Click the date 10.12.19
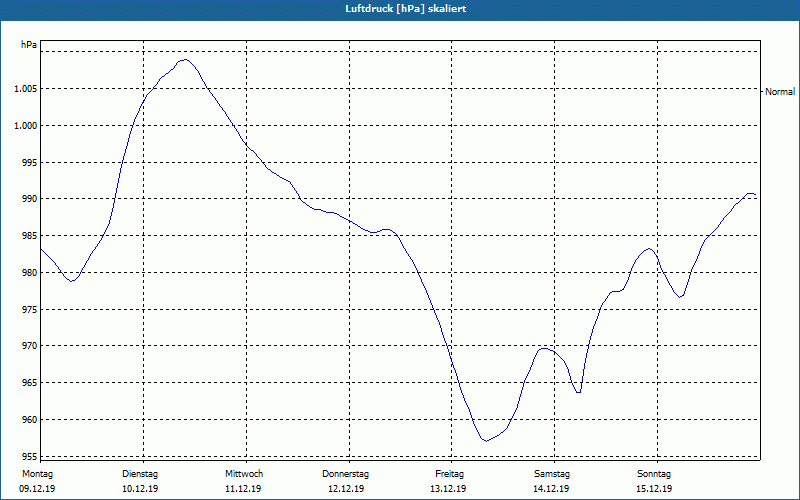The width and height of the screenshot is (800, 500). (x=140, y=489)
